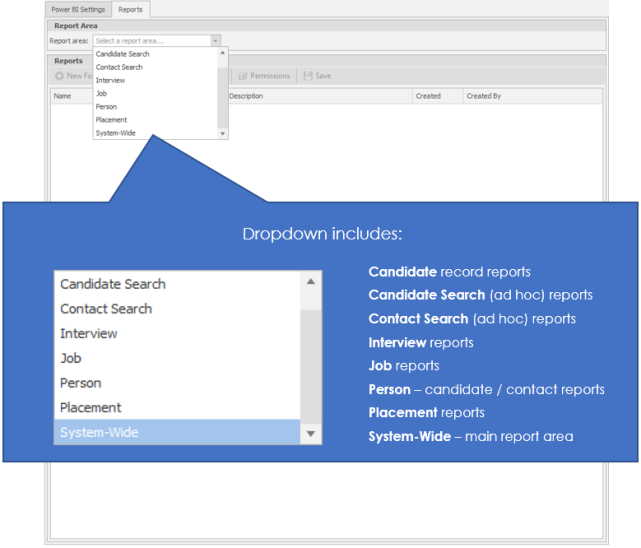The image size is (641, 548).
Task: Click the Save disk icon in the Reports toolbar
Action: pos(309,76)
